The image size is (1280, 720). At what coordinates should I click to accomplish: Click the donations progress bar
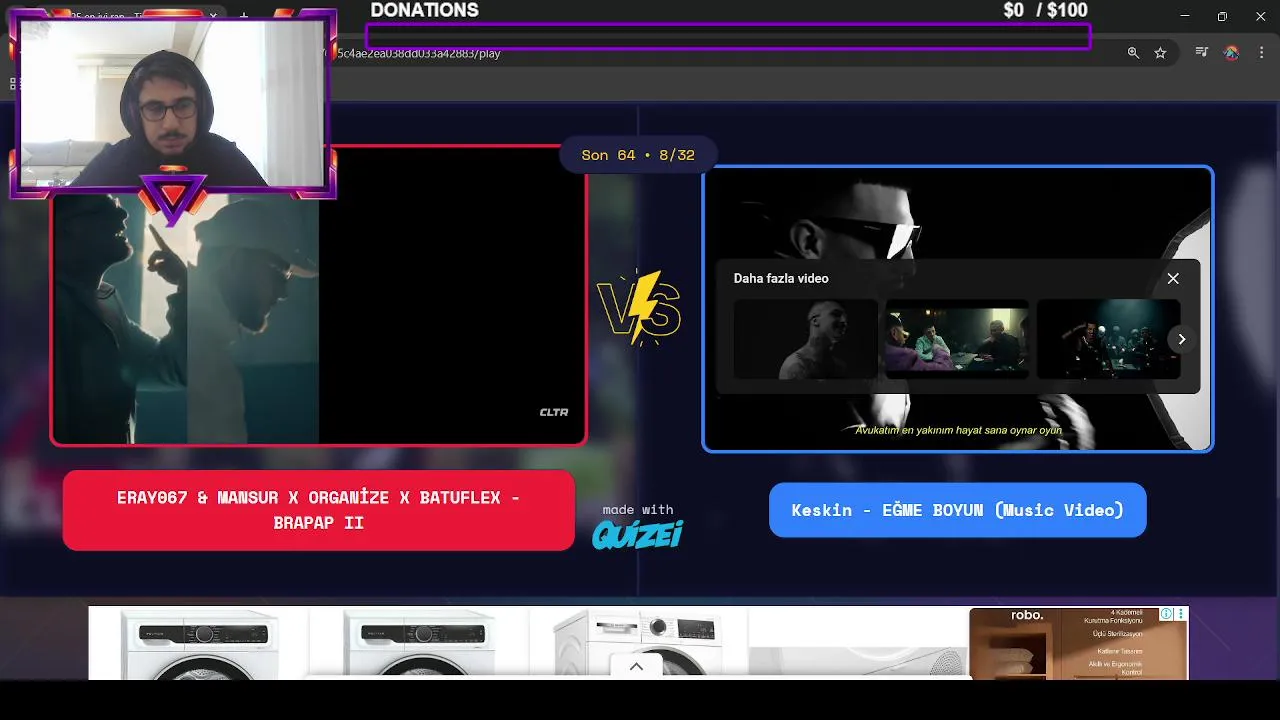pos(728,37)
